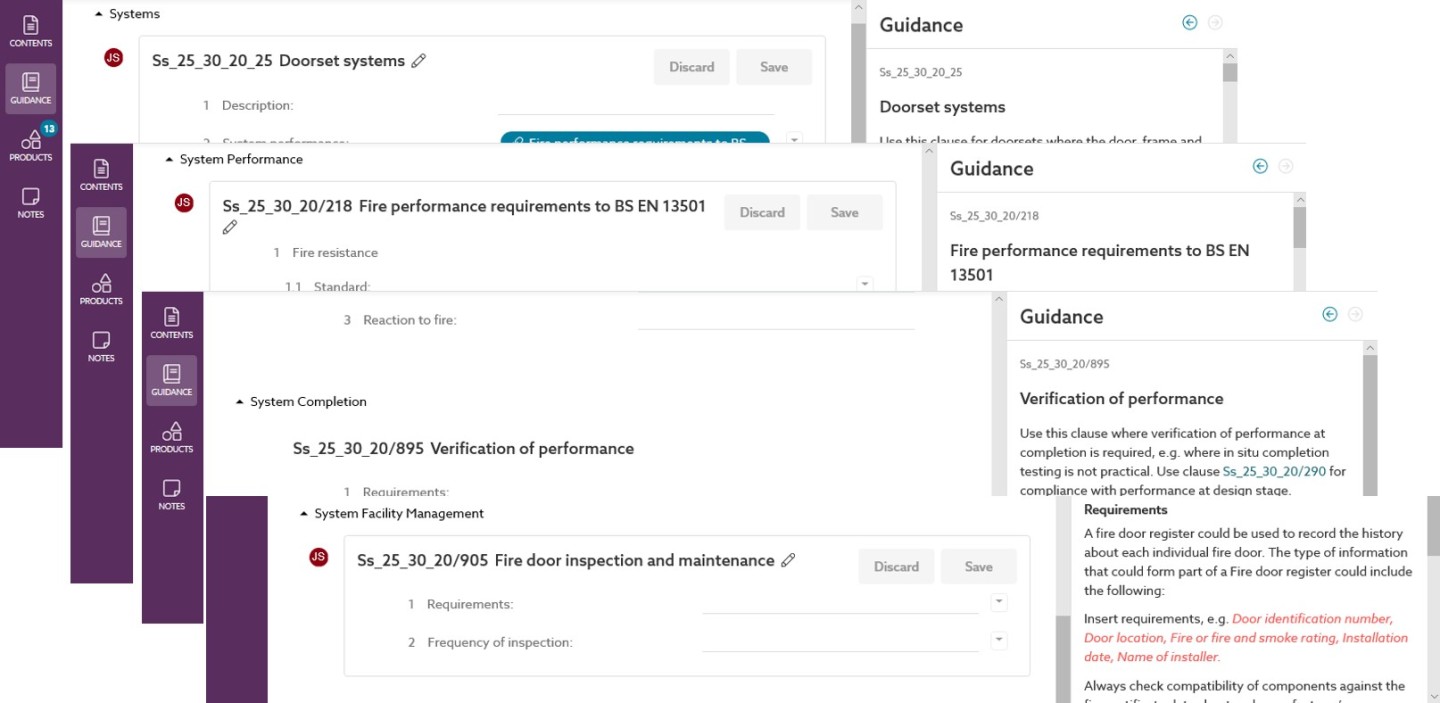Click edit pencil beside Doorset systems title
1440x703 pixels.
tap(419, 61)
